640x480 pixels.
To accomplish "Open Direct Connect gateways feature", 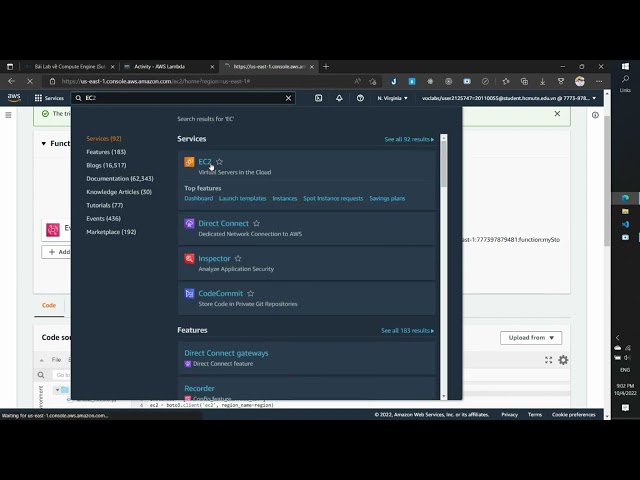I will point(226,353).
